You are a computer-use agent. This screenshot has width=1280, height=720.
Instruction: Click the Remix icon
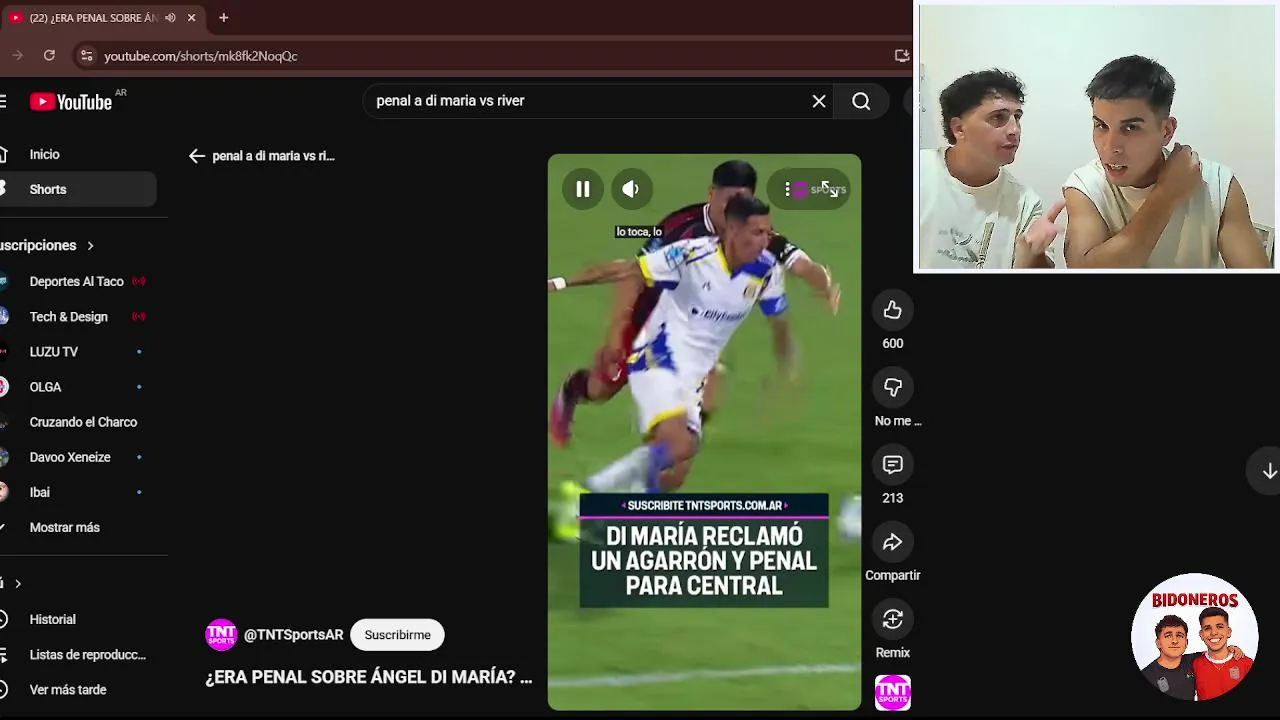pos(893,619)
